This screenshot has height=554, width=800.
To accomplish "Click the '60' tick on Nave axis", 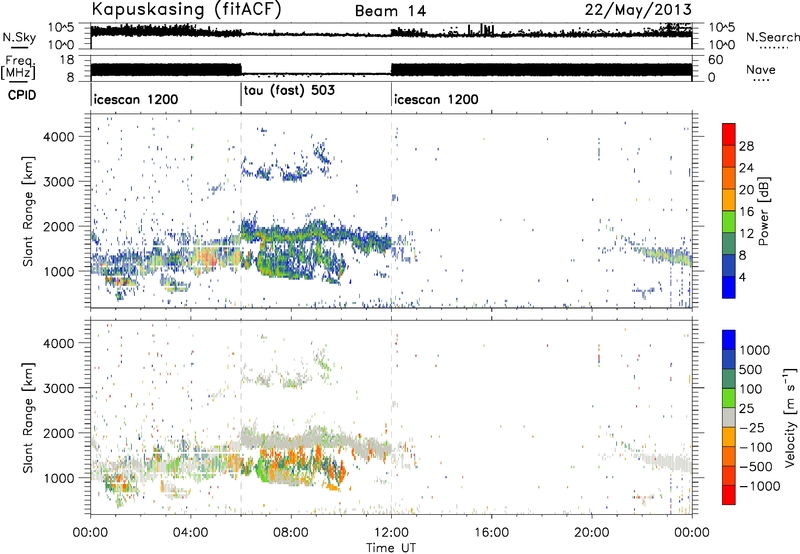I will click(716, 60).
